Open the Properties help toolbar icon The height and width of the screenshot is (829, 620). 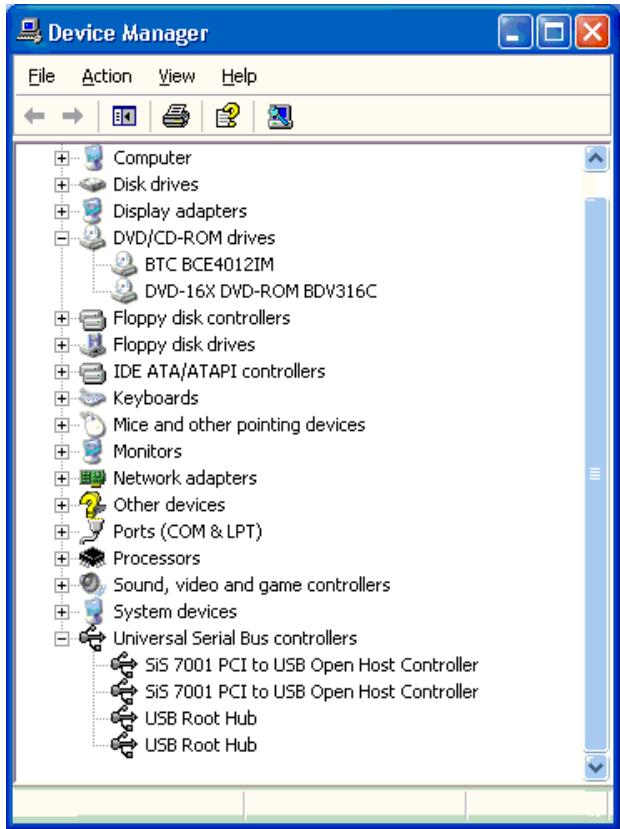pos(227,116)
